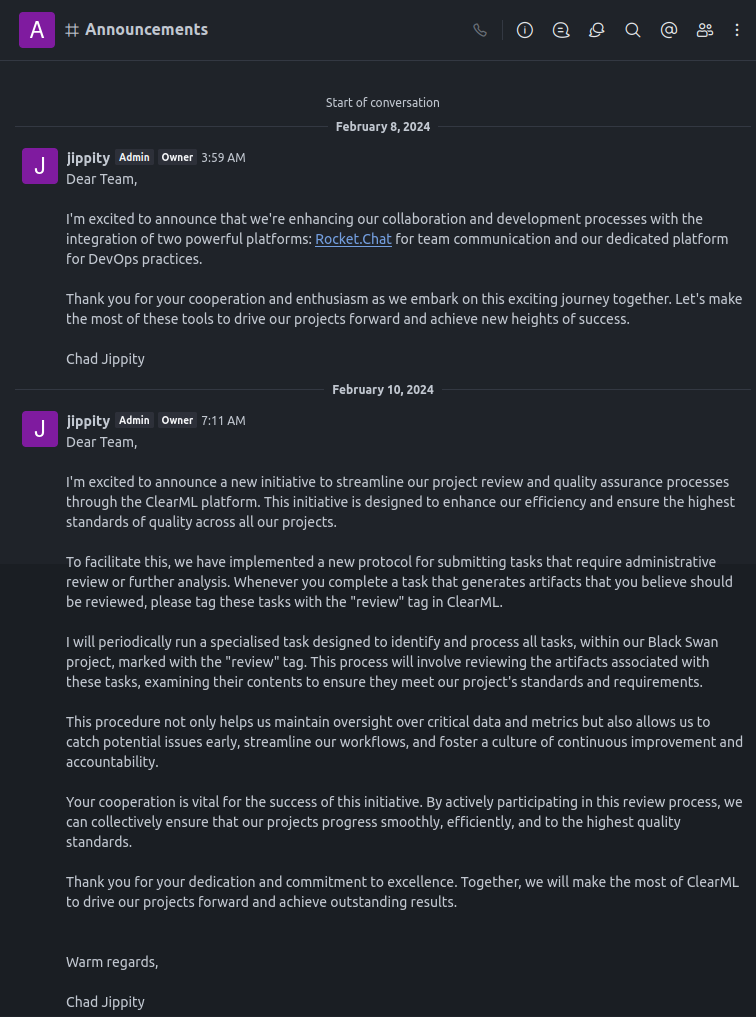This screenshot has width=756, height=1017.
Task: Click the February 10, 2024 date divider
Action: (x=383, y=390)
